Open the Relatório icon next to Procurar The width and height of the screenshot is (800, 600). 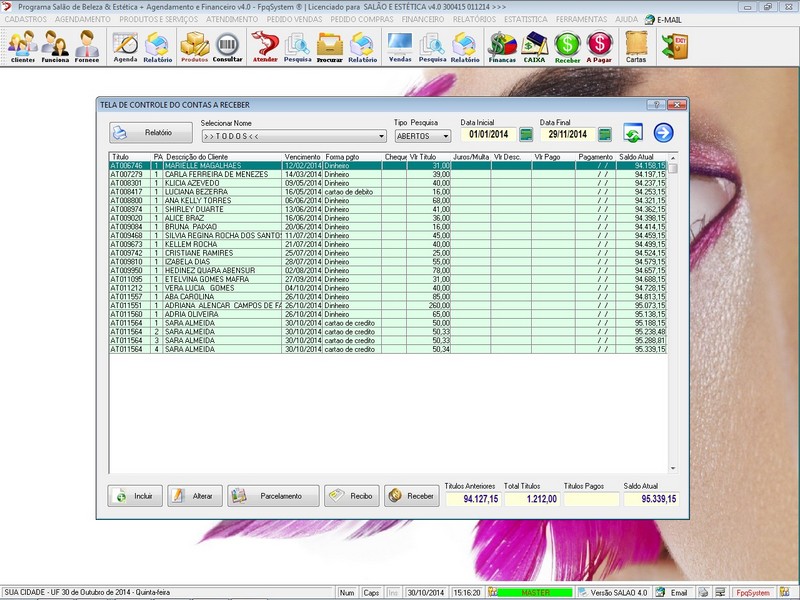coord(363,46)
